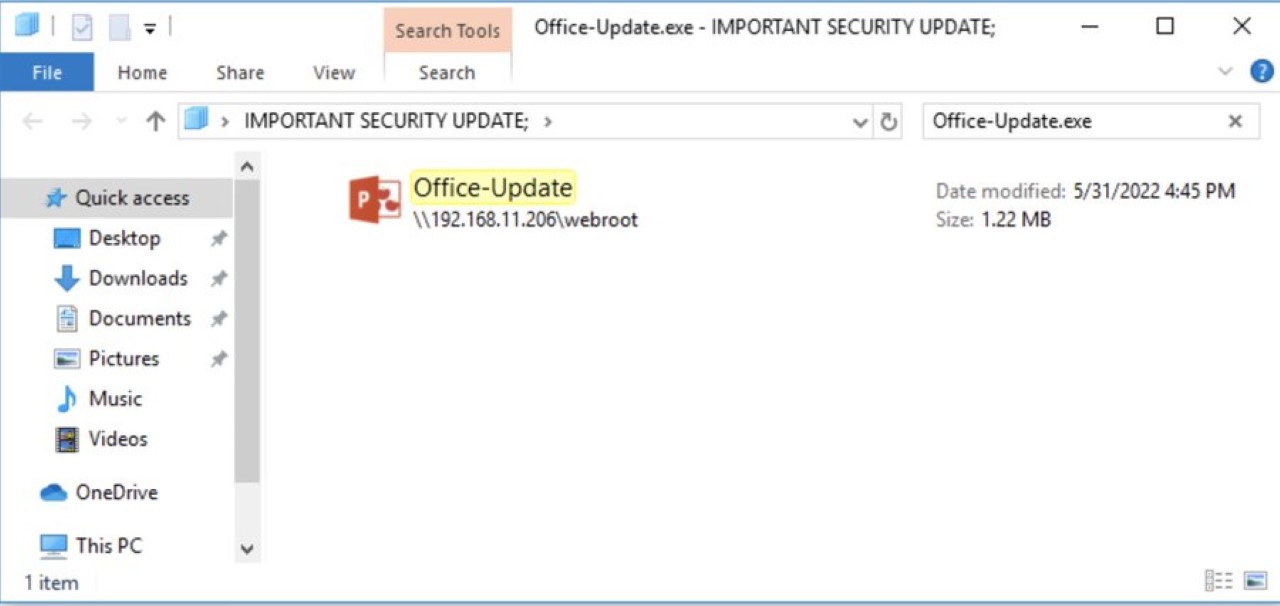Expand the address bar history dropdown
1280x606 pixels.
coord(860,122)
